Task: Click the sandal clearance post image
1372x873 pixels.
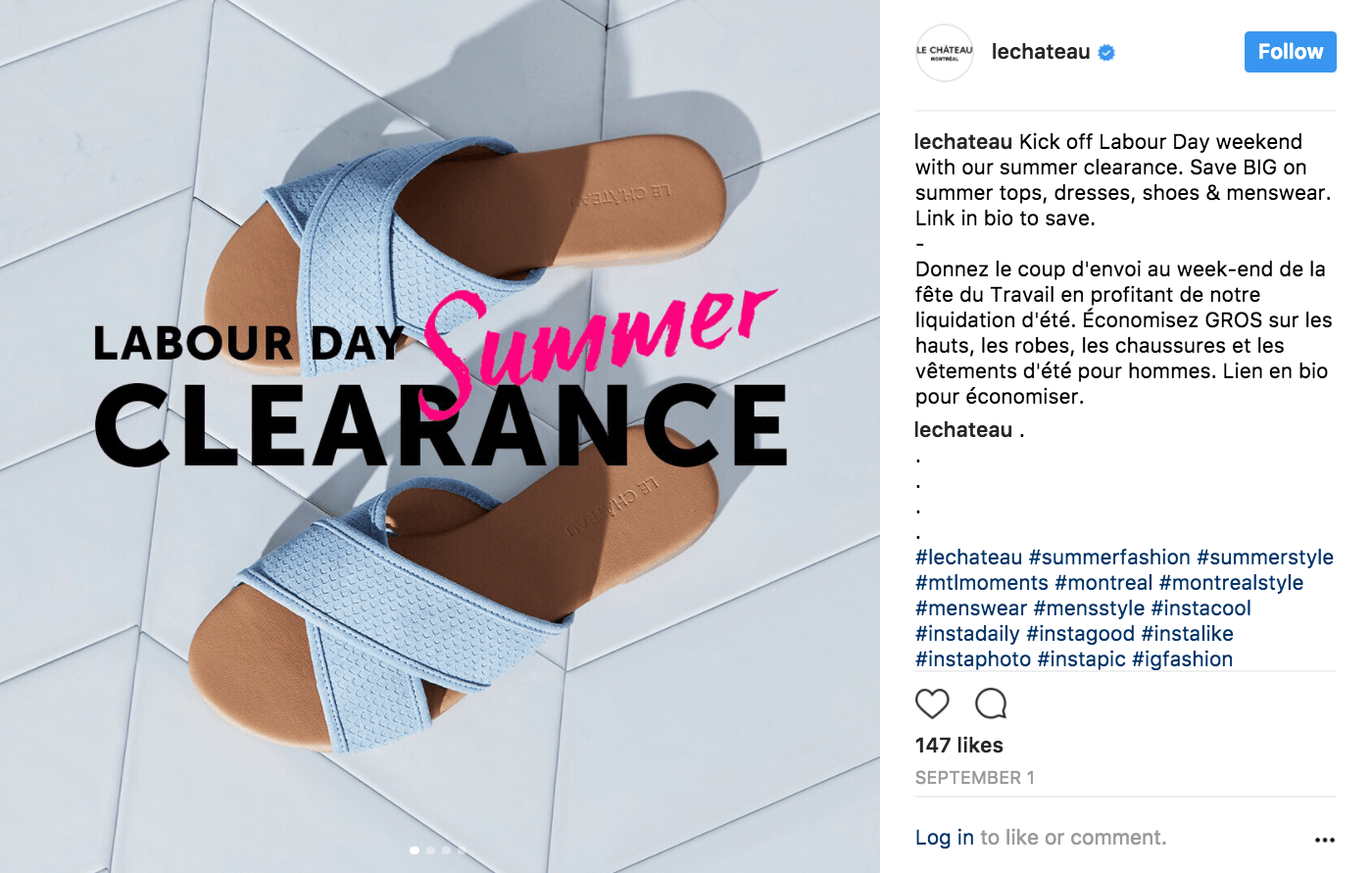Action: pos(440,436)
